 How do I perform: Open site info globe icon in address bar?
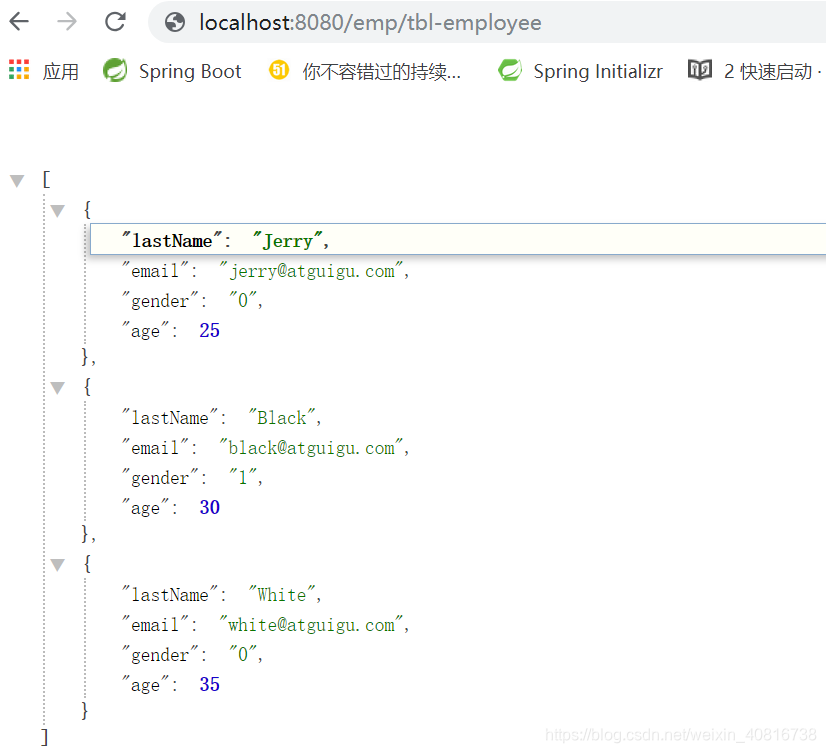[175, 23]
